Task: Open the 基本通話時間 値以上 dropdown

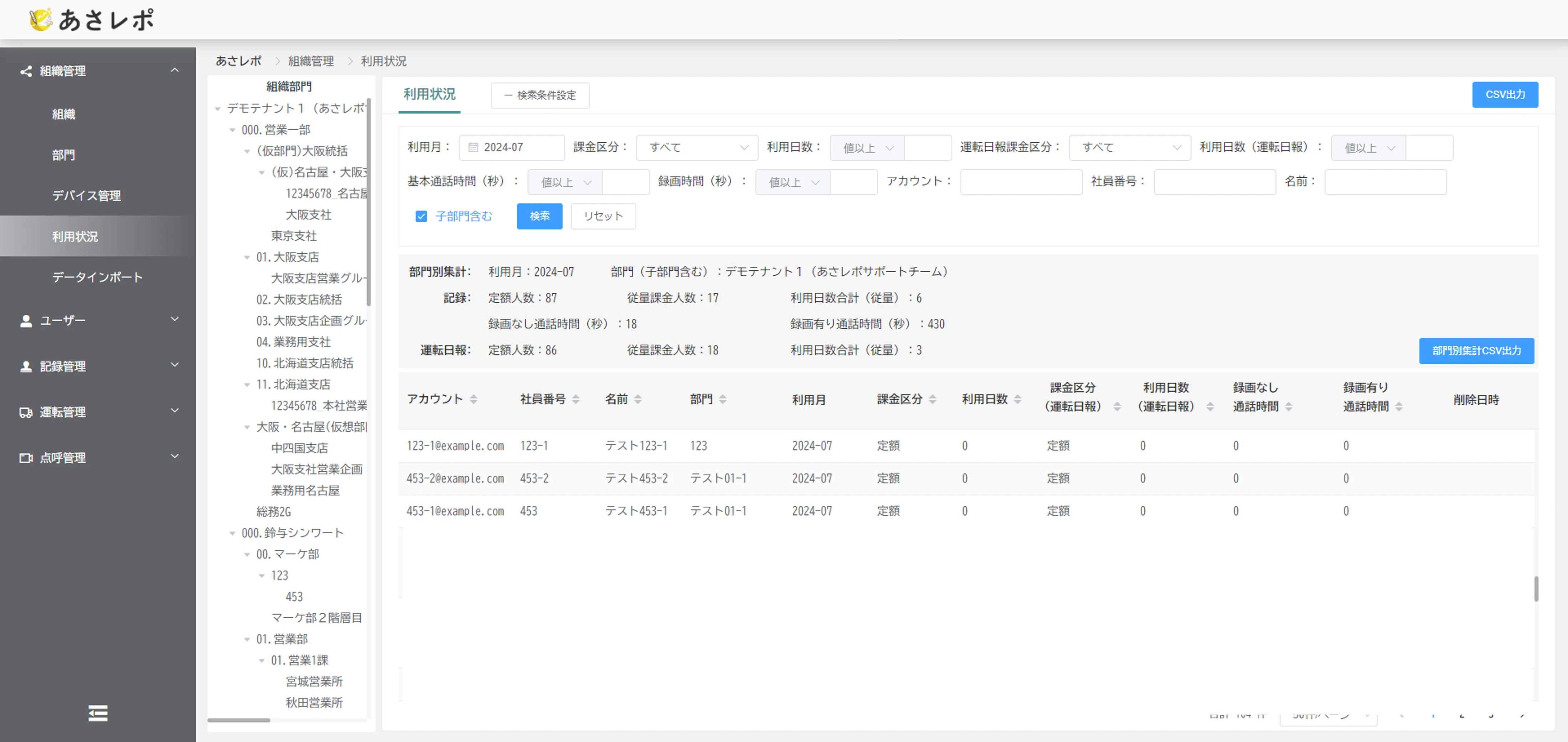Action: tap(565, 182)
